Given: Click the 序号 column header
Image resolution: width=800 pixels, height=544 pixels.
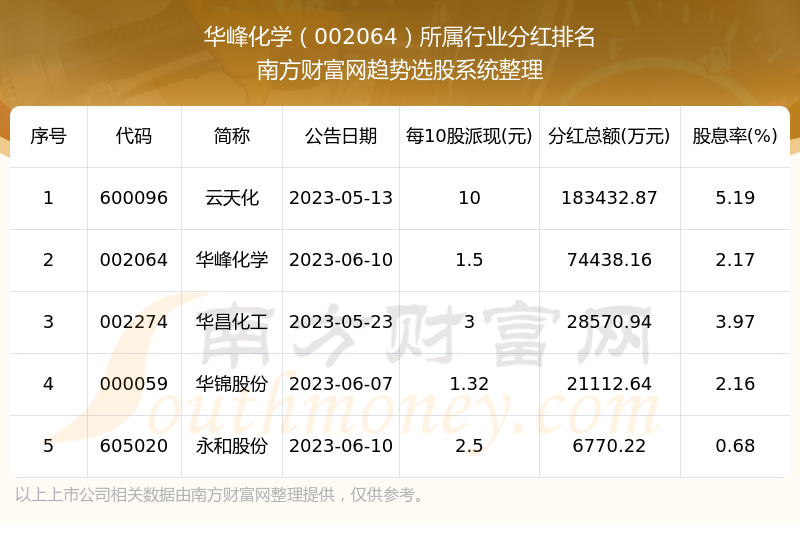Looking at the screenshot, I should click(x=48, y=136).
